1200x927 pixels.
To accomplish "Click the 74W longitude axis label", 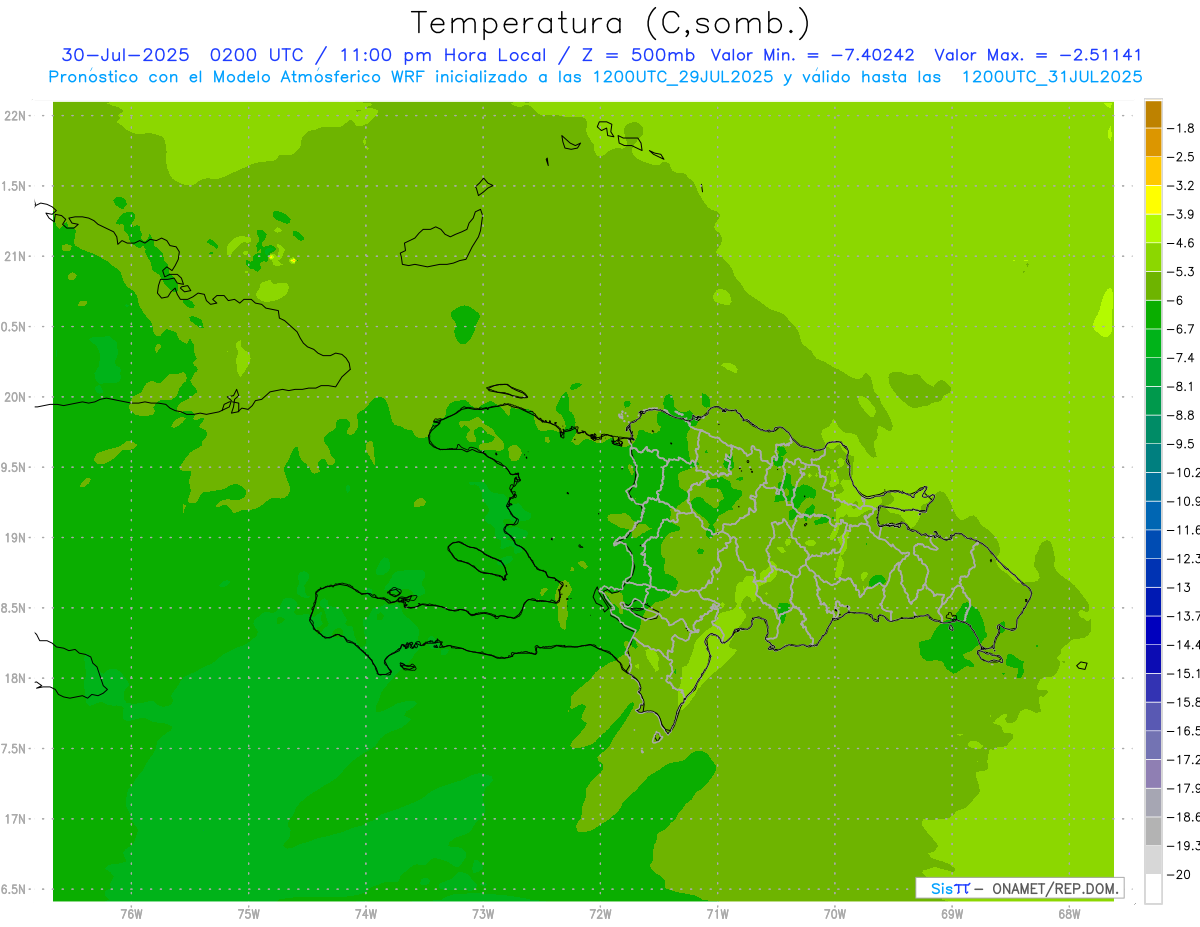I will (366, 912).
